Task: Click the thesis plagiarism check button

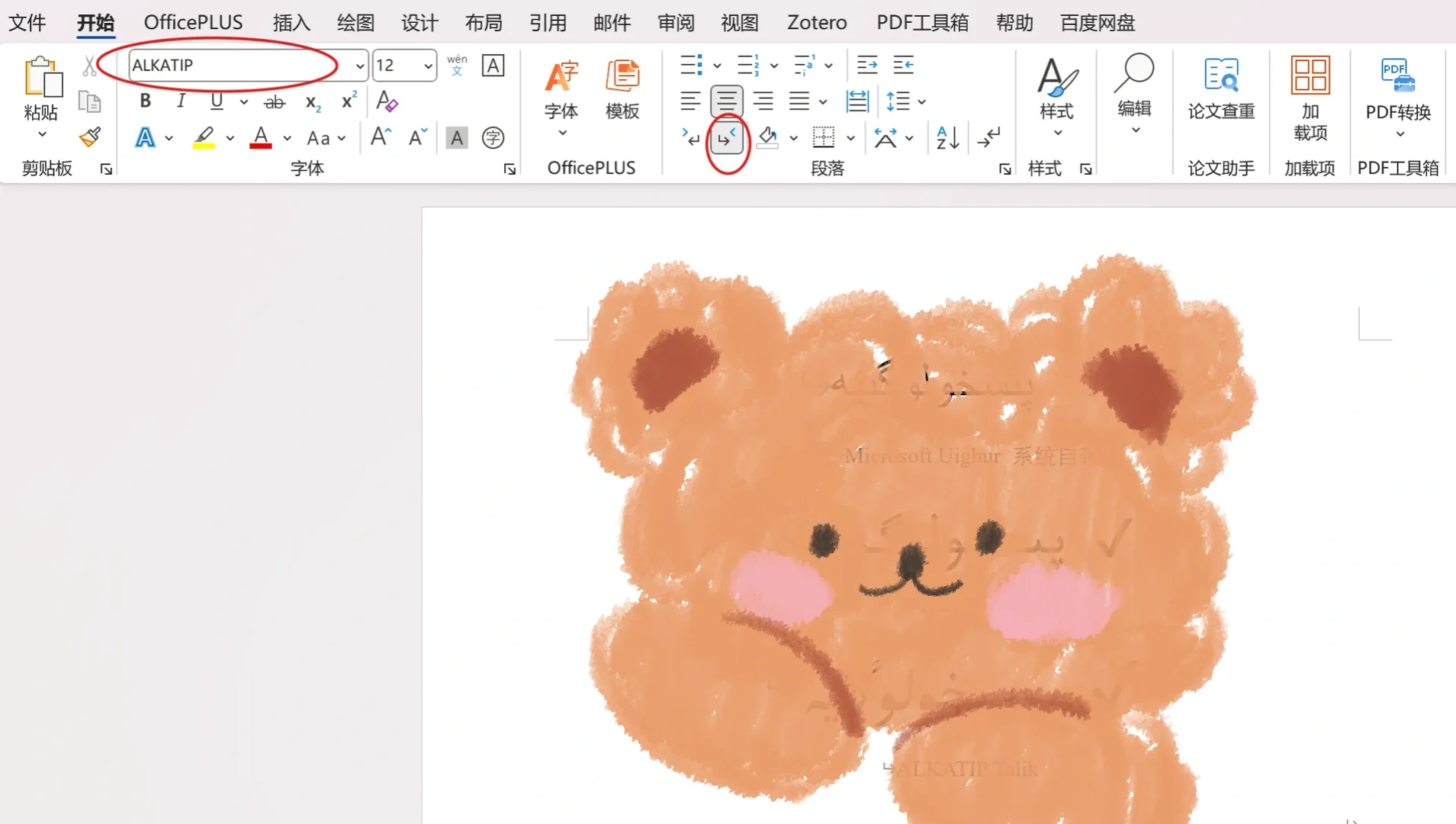Action: pos(1221,89)
